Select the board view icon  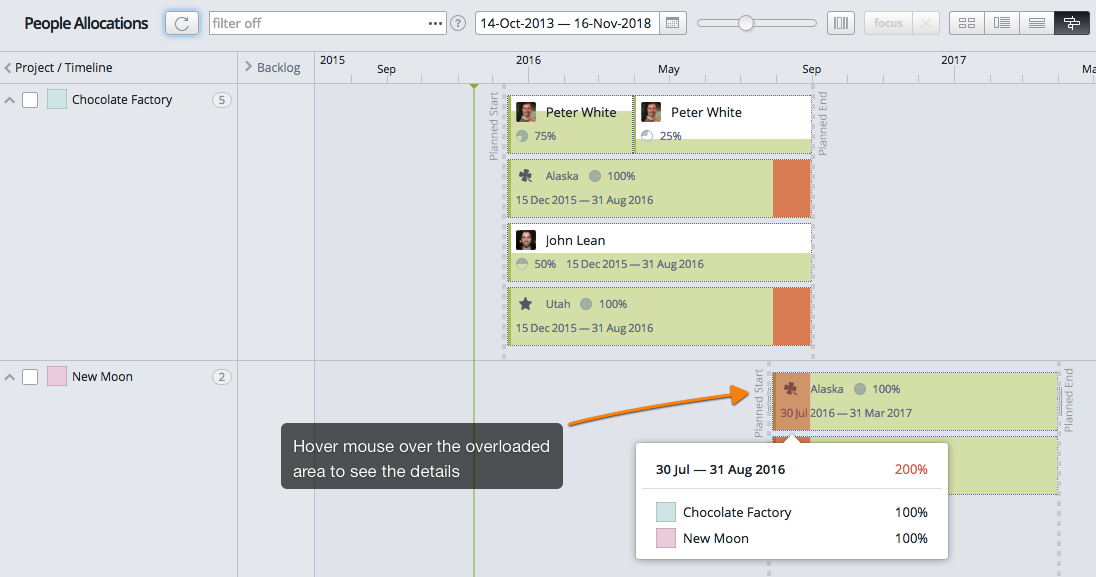tap(966, 22)
